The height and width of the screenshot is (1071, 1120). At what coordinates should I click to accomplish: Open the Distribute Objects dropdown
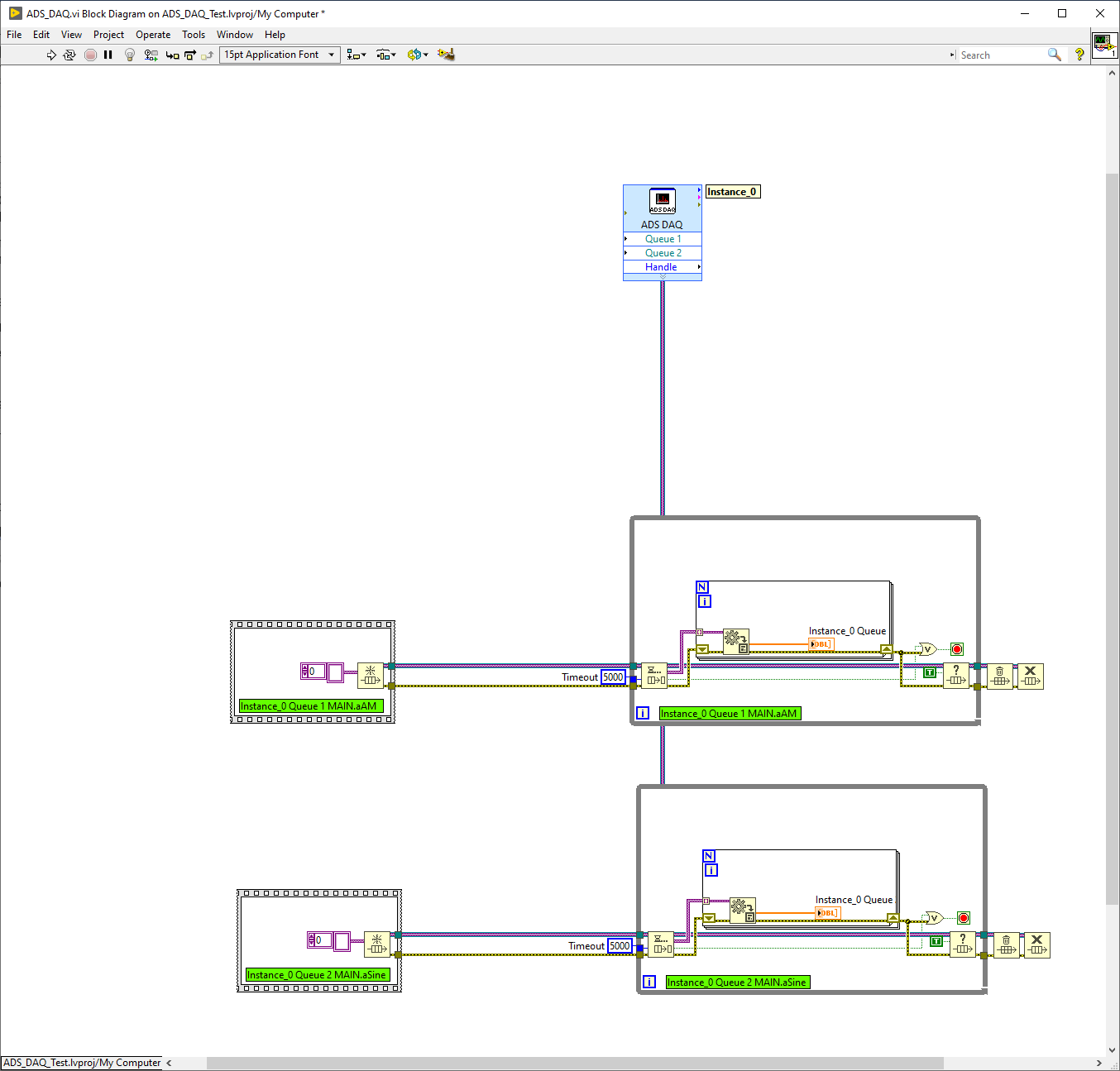[386, 55]
